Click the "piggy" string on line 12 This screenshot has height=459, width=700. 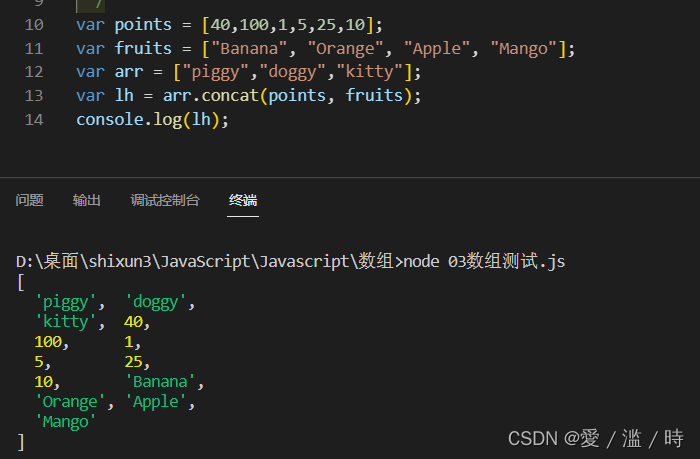[x=216, y=72]
